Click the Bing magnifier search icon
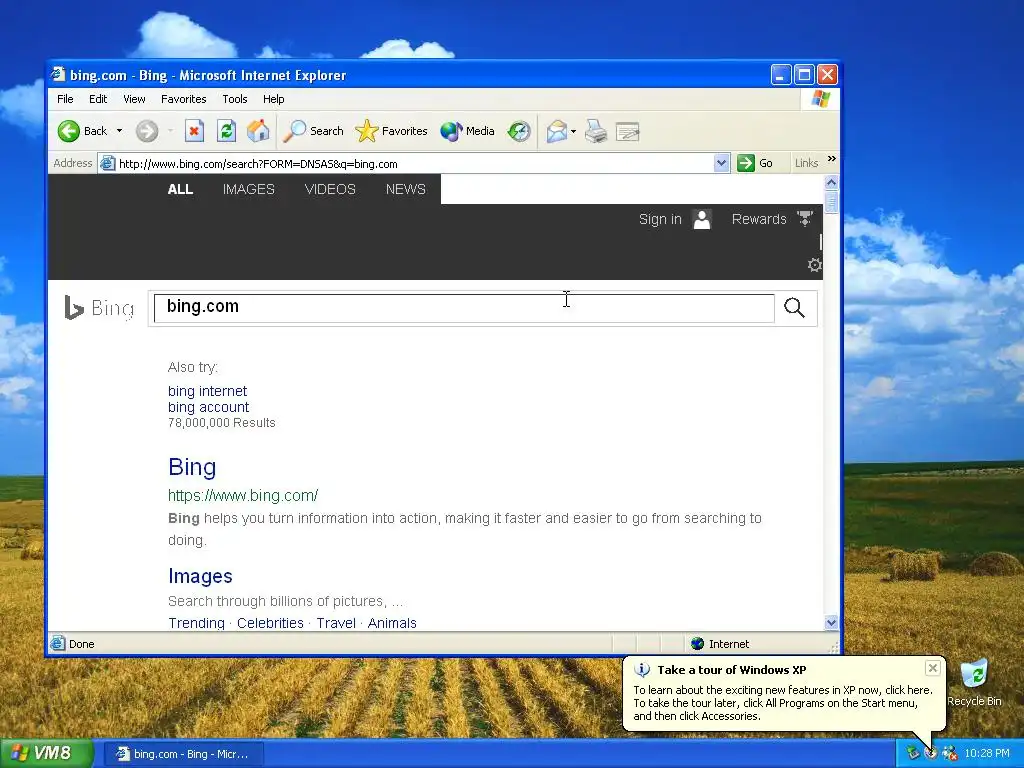This screenshot has width=1024, height=768. (x=794, y=308)
